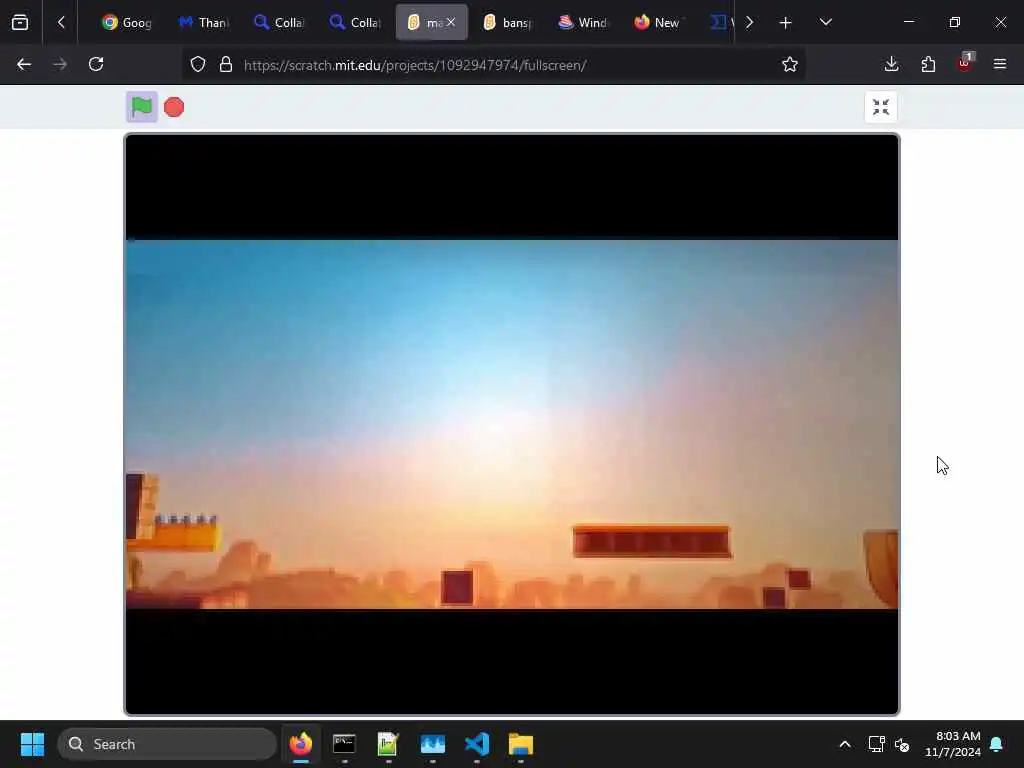Switch to the Google tab
Viewport: 1024px width, 768px height.
tap(127, 22)
